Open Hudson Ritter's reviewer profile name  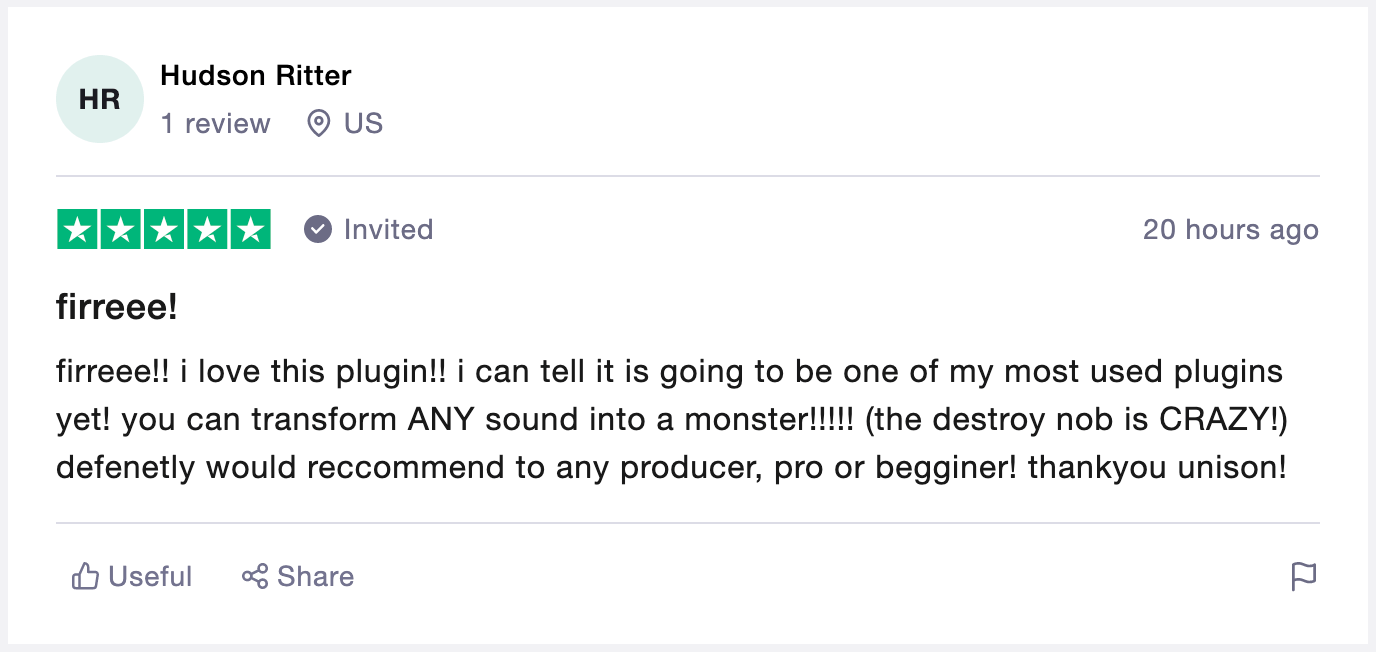[x=256, y=75]
